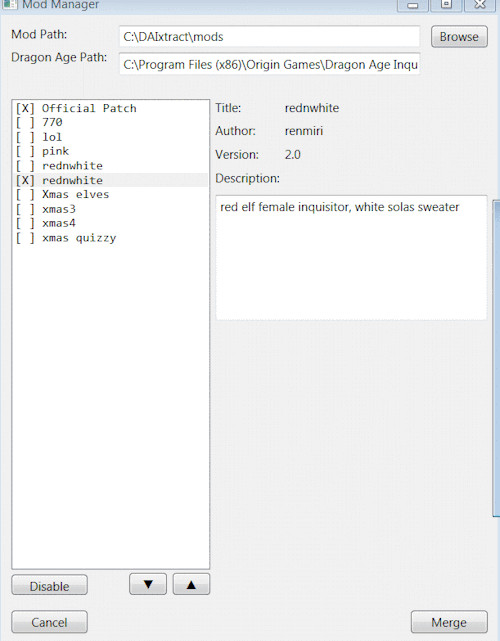This screenshot has height=641, width=500.
Task: Click the Browse button for mod path
Action: coord(459,37)
